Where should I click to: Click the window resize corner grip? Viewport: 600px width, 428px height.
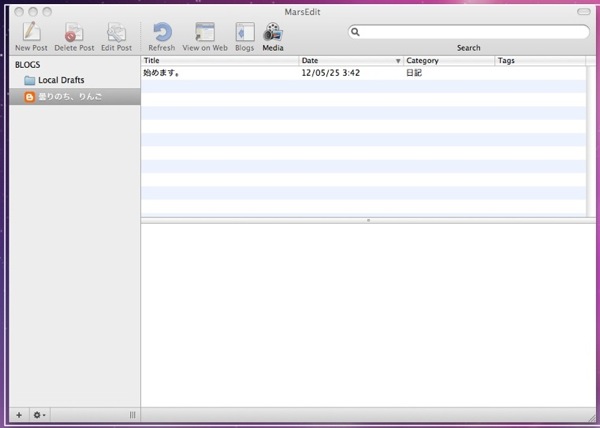tap(591, 418)
